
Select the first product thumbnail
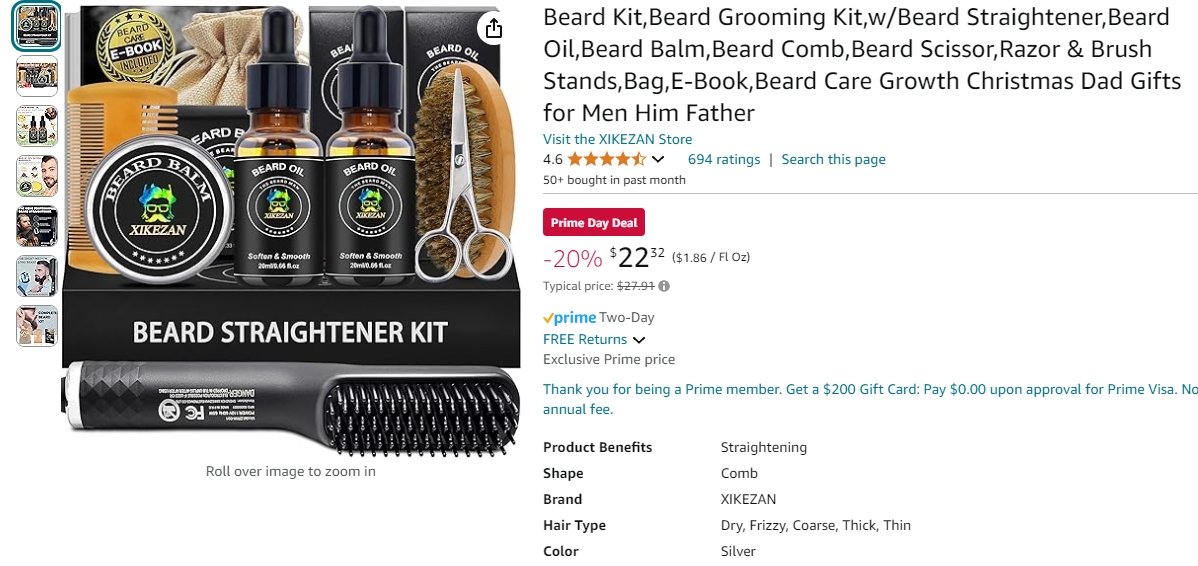coord(37,26)
